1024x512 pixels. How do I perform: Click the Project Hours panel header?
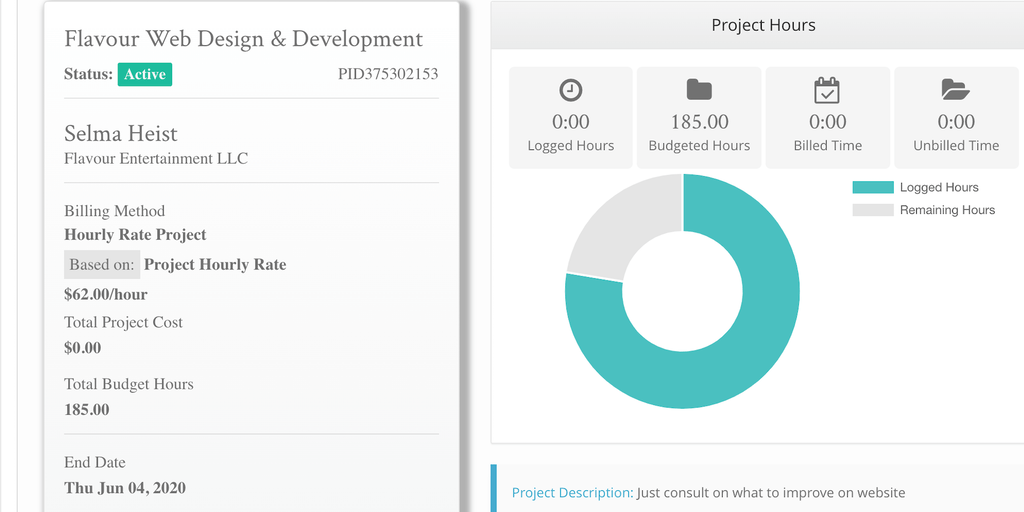[758, 25]
